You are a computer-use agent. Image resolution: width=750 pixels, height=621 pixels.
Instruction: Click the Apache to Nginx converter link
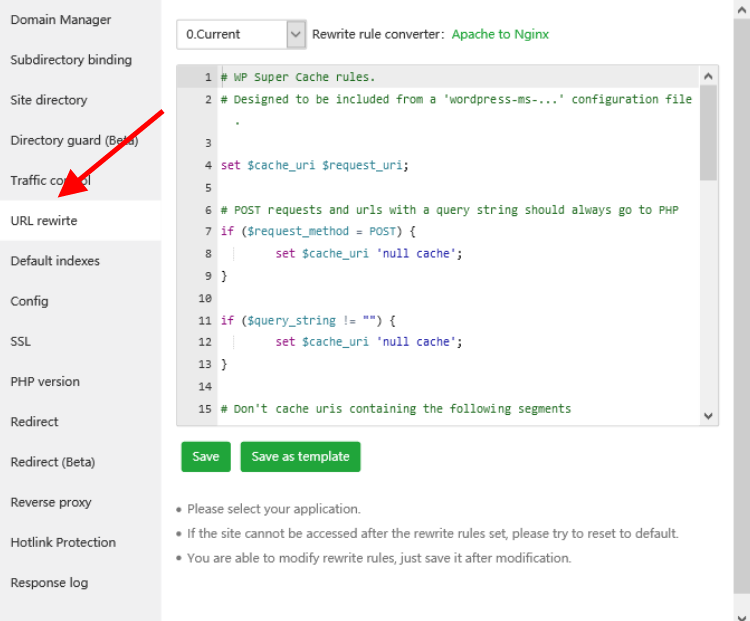pos(500,34)
